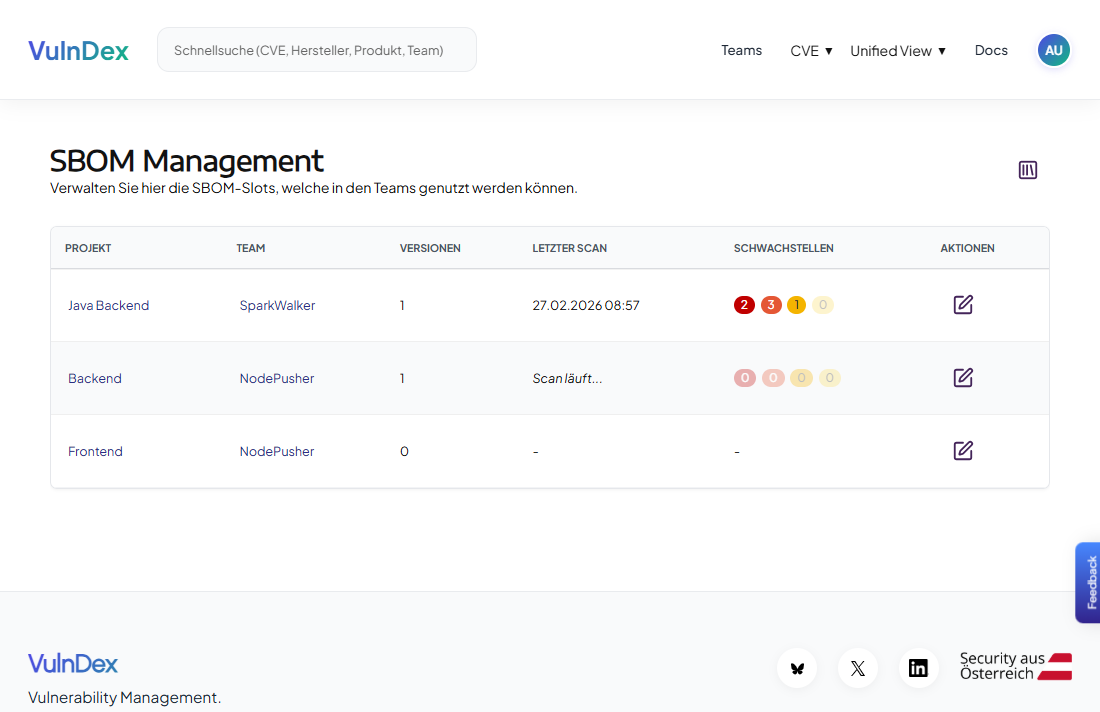Open the X social media icon
The height and width of the screenshot is (712, 1100).
pos(857,668)
